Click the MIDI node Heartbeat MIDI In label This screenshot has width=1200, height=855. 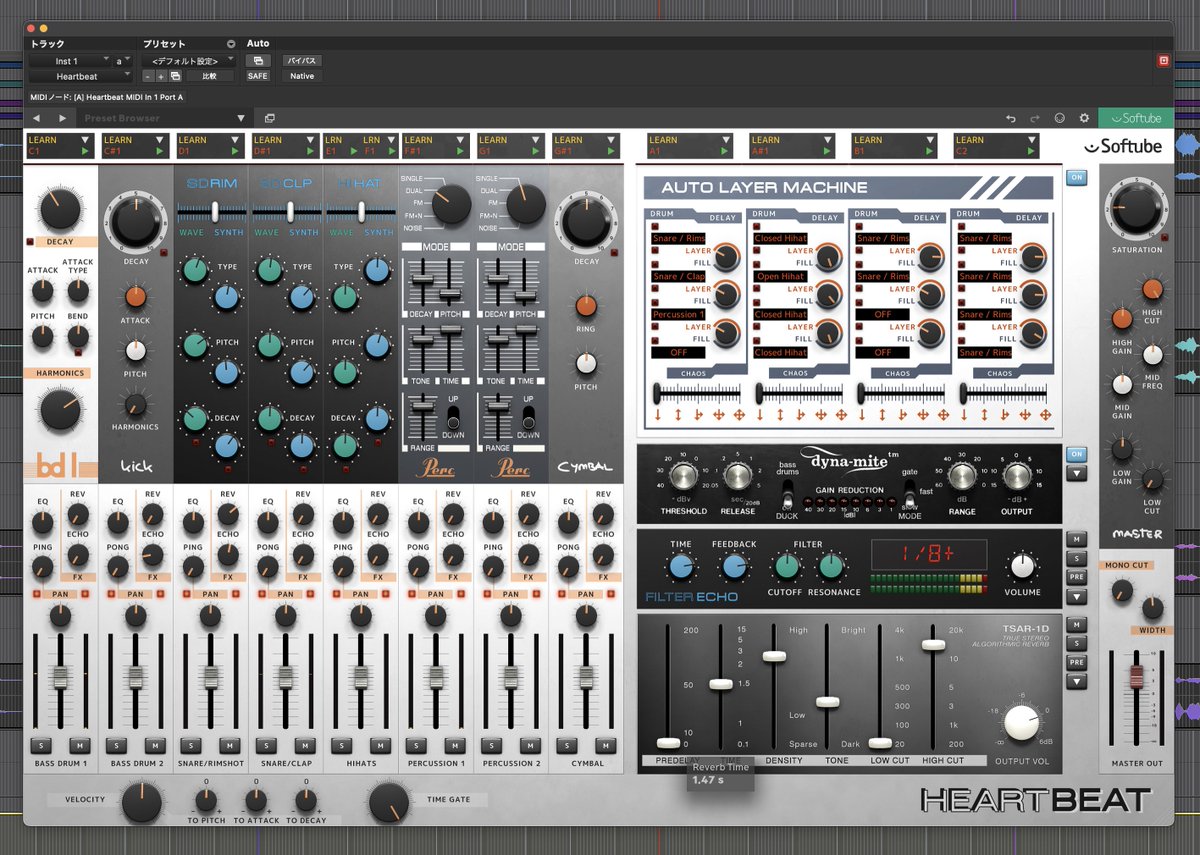[107, 97]
